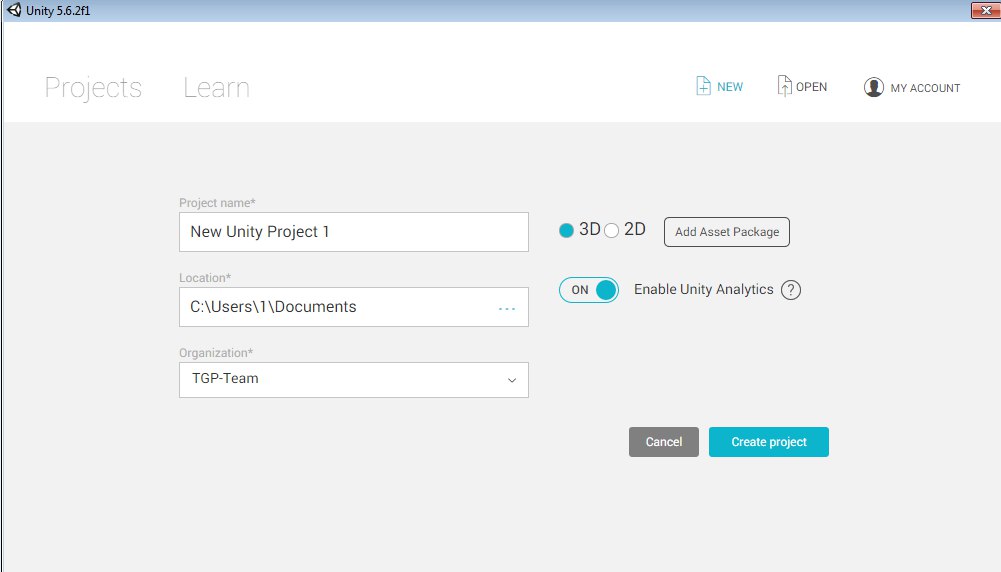Select the 2D radio button
This screenshot has height=572, width=1001.
(612, 230)
